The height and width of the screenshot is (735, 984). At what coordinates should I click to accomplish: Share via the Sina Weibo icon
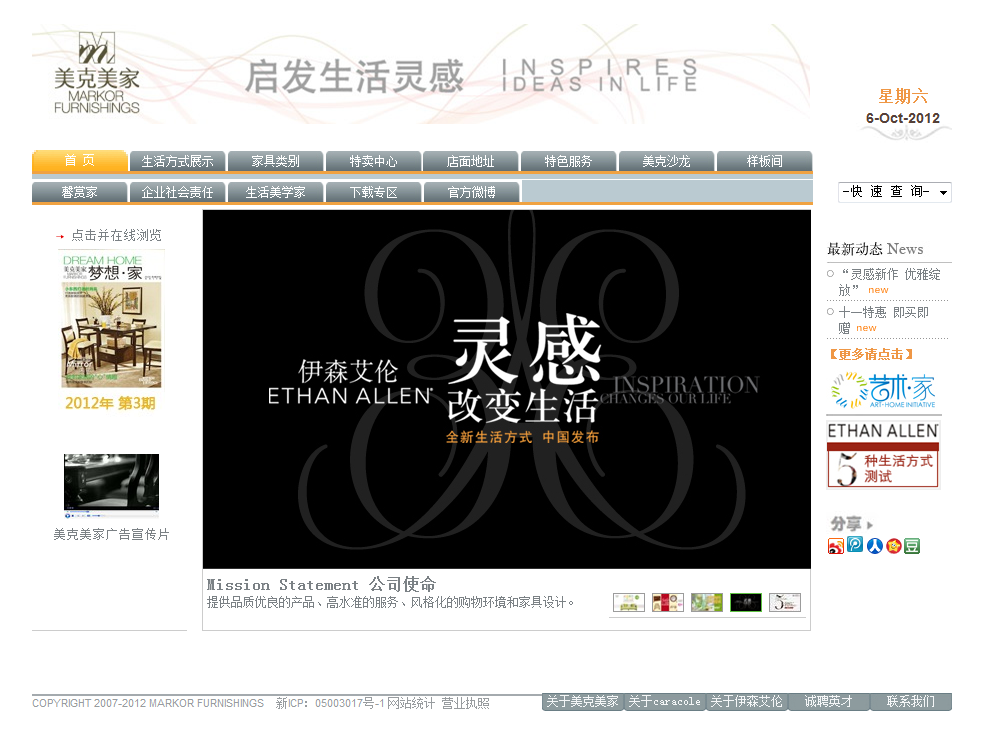[x=835, y=545]
